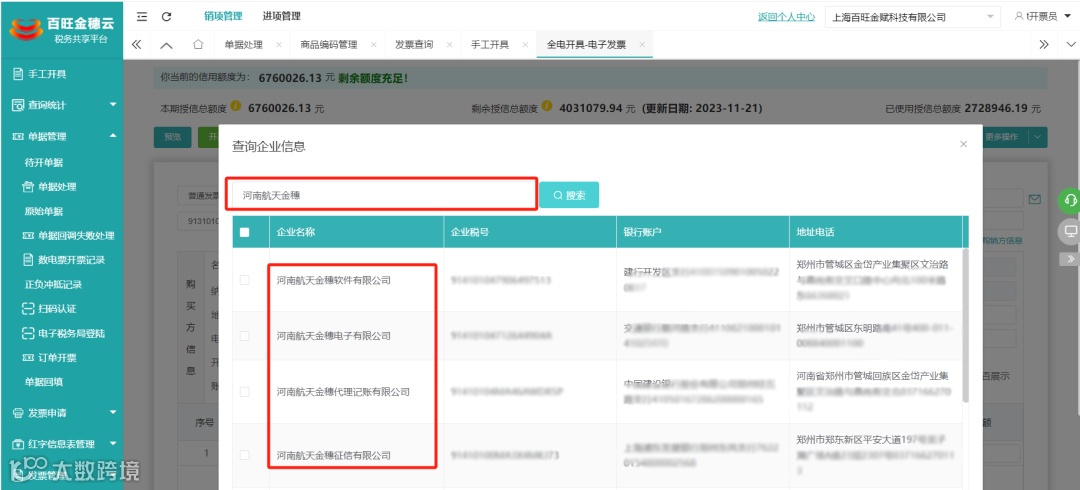The image size is (1080, 490).
Task: Check the 河南航天金穗征信有限公司 row checkbox
Action: click(245, 455)
